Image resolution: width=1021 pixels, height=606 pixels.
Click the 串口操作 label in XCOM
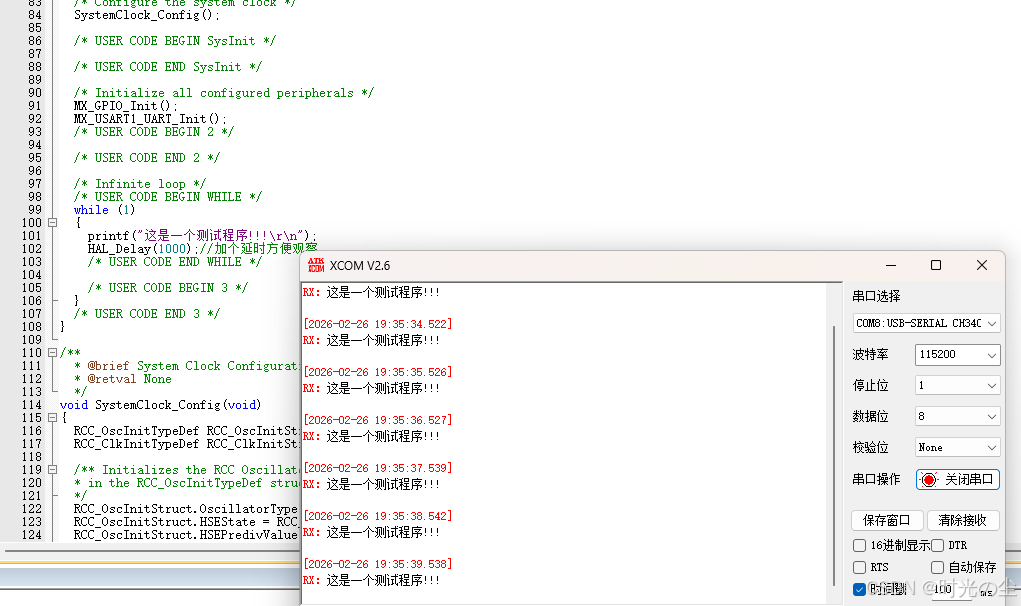(x=876, y=479)
